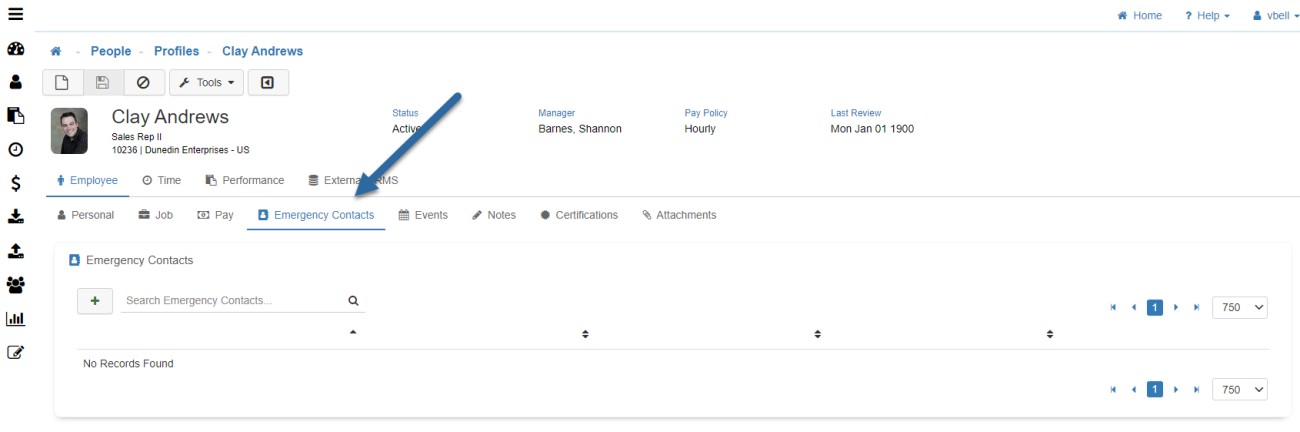1300x432 pixels.
Task: Open the dollar sign payroll icon
Action: [x=15, y=183]
